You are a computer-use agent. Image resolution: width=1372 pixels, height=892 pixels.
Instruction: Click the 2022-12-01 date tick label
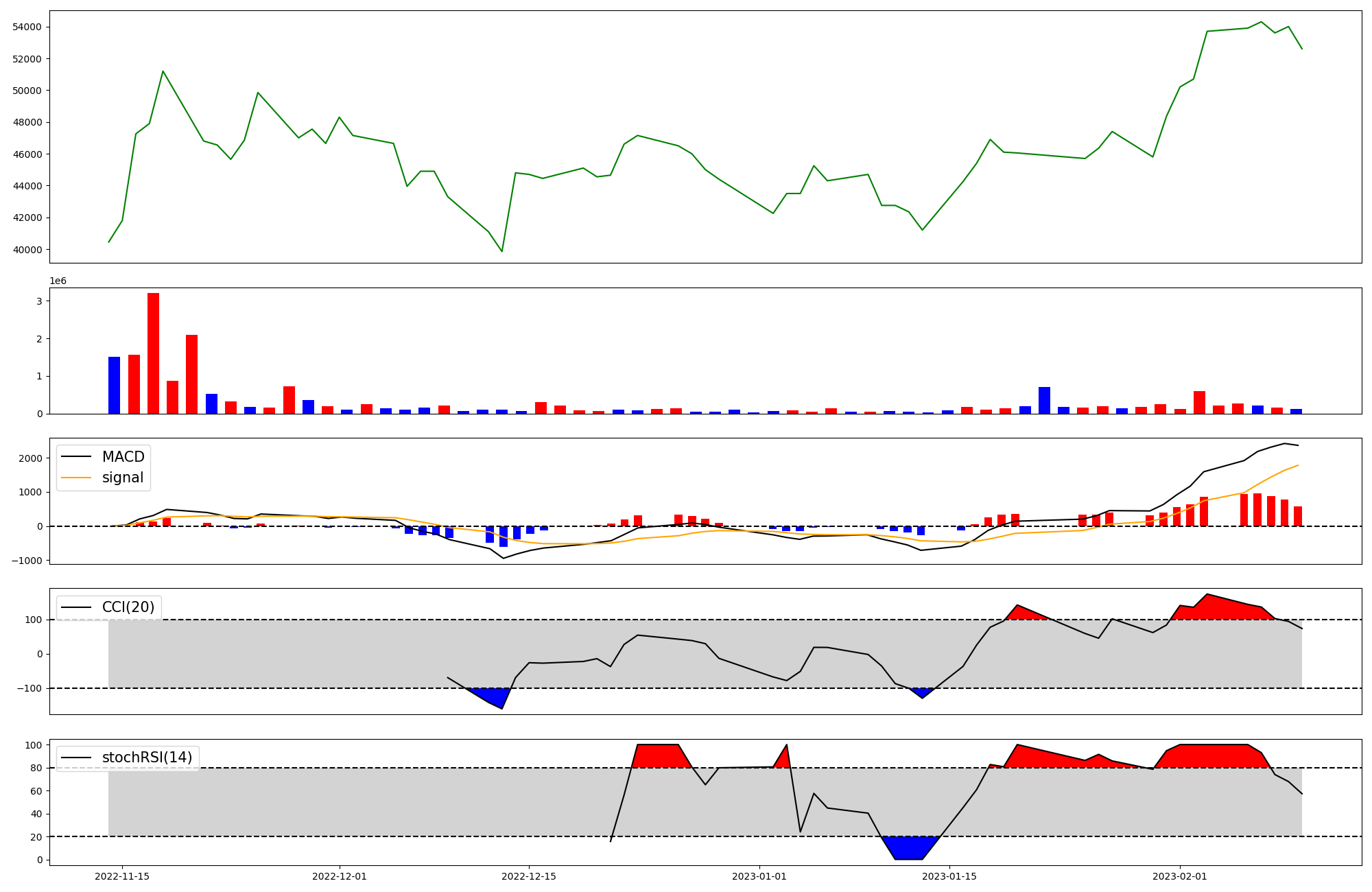point(340,876)
